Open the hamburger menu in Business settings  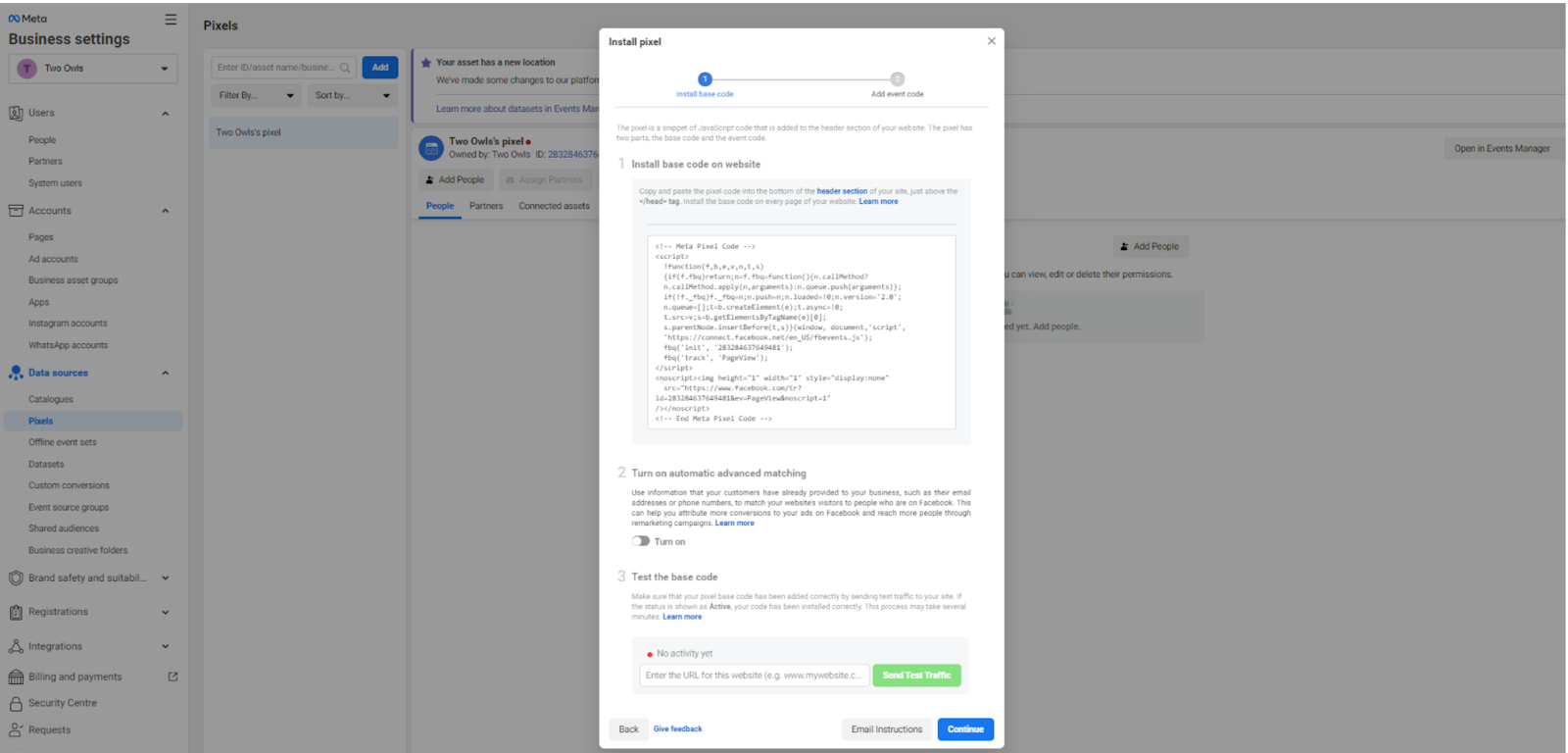pos(171,19)
